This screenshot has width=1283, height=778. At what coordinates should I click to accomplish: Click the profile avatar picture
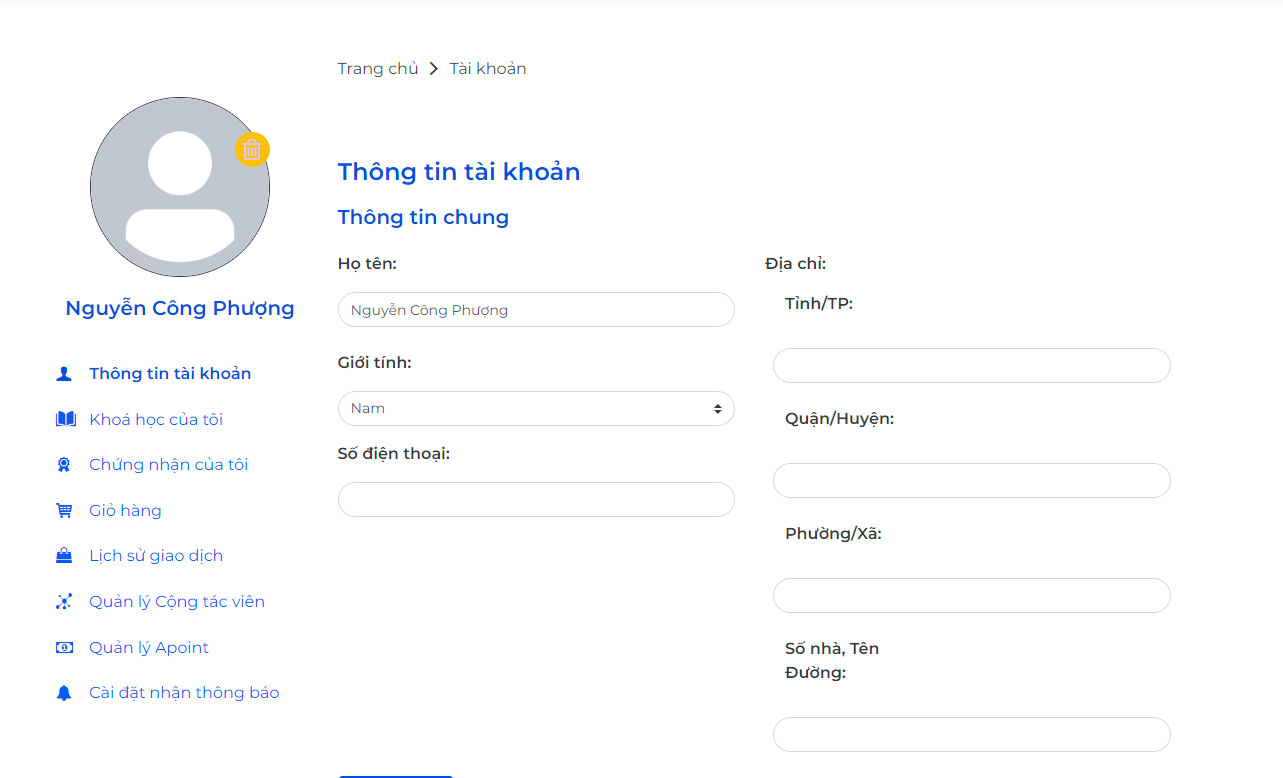pyautogui.click(x=180, y=187)
